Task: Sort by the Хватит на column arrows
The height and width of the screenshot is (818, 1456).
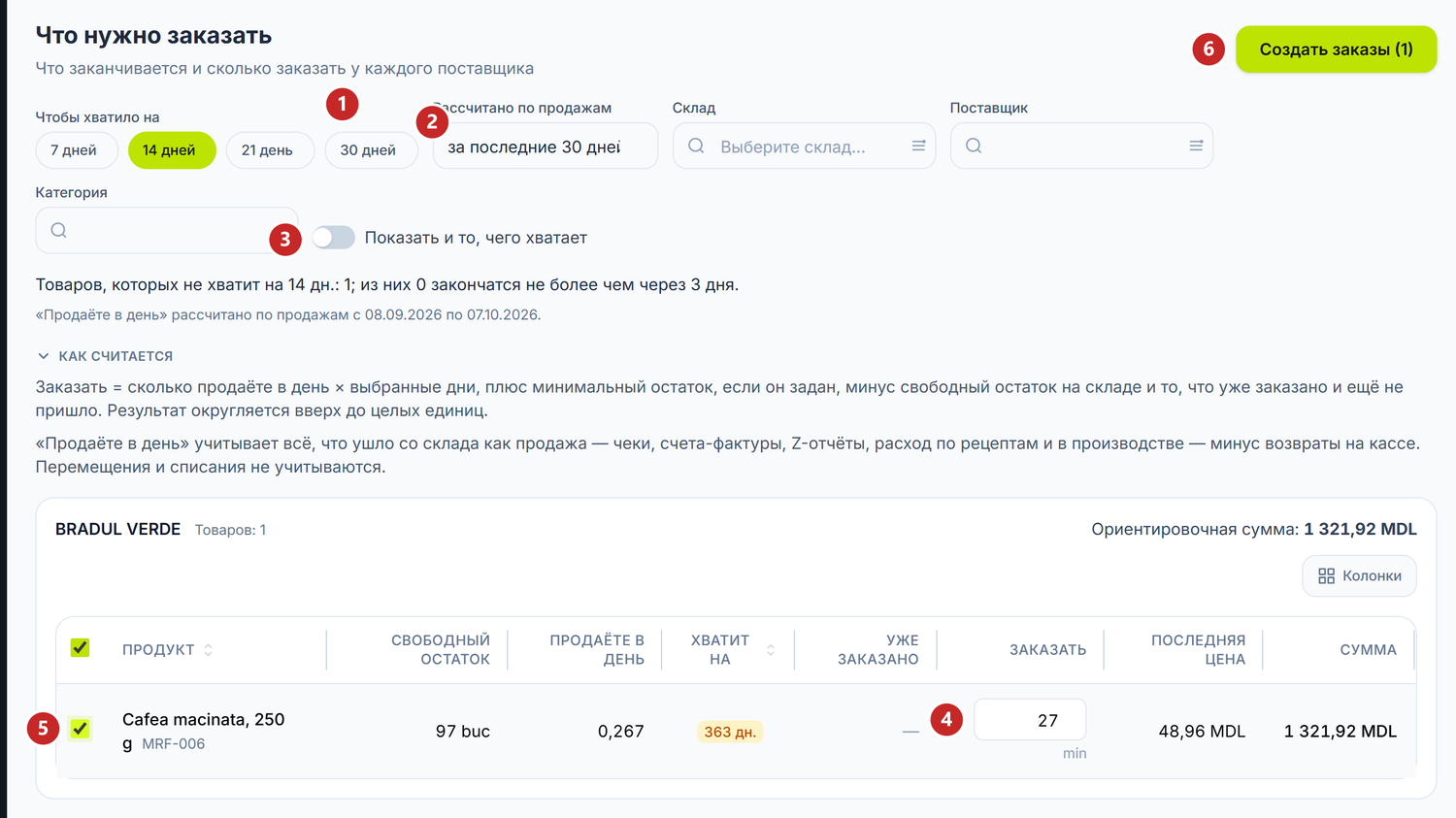Action: 771,650
